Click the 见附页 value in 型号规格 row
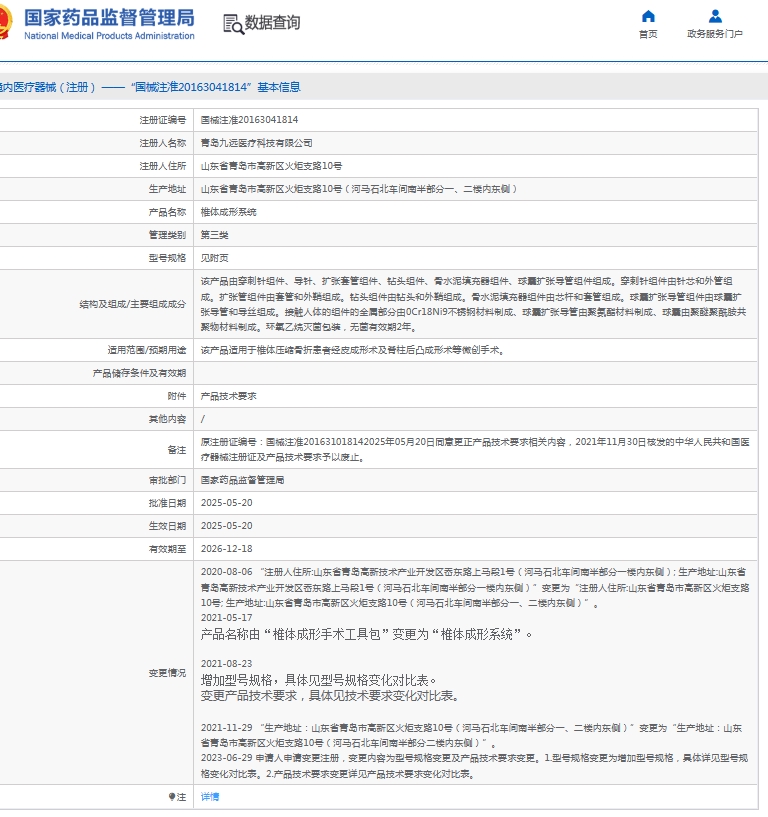The width and height of the screenshot is (768, 817). 215,258
